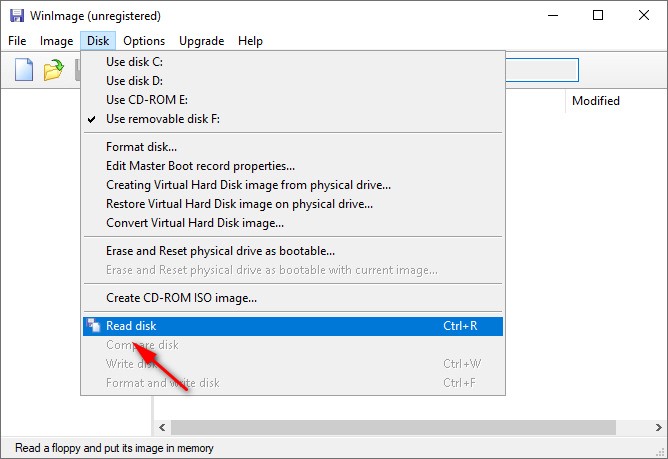
Task: Close the WinImage window
Action: click(x=644, y=16)
